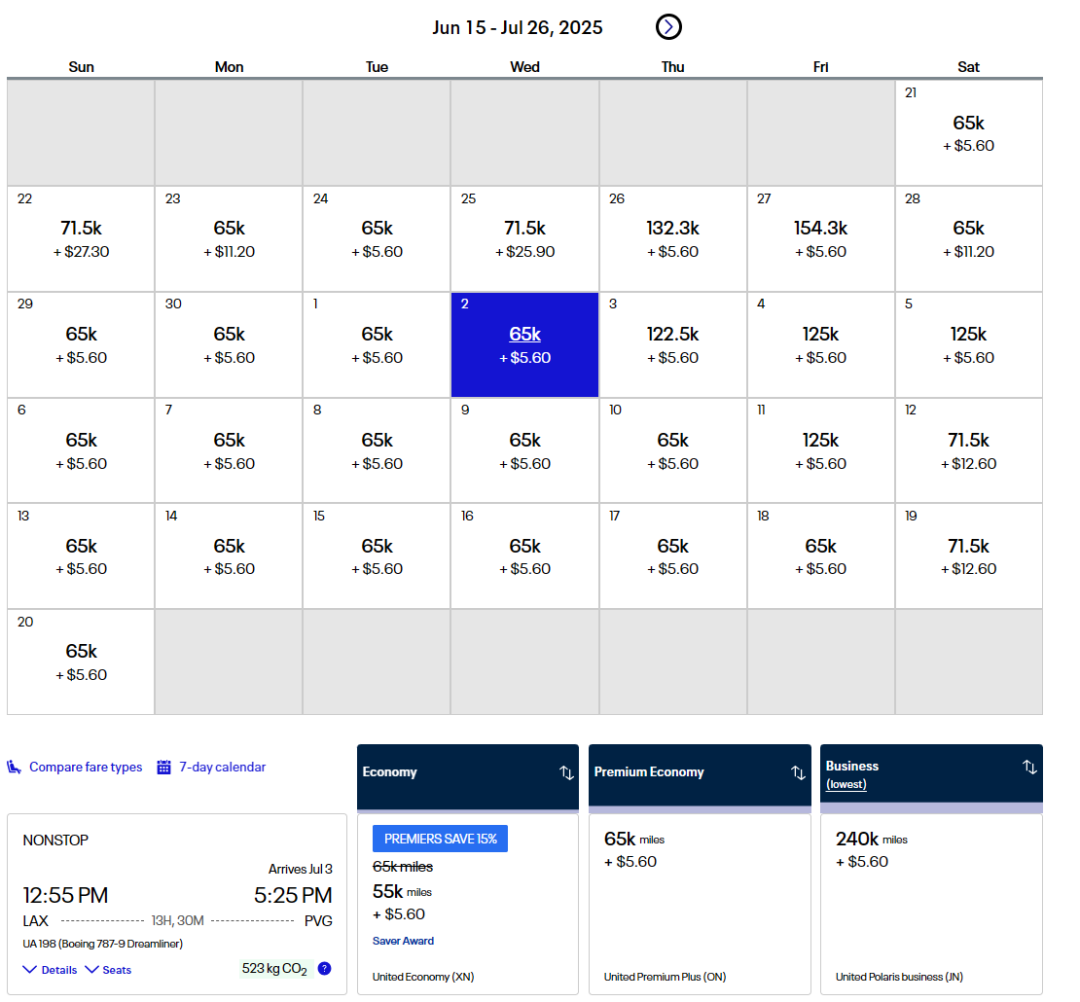Image resolution: width=1080 pixels, height=1002 pixels.
Task: Open the 7-day calendar view
Action: (222, 767)
